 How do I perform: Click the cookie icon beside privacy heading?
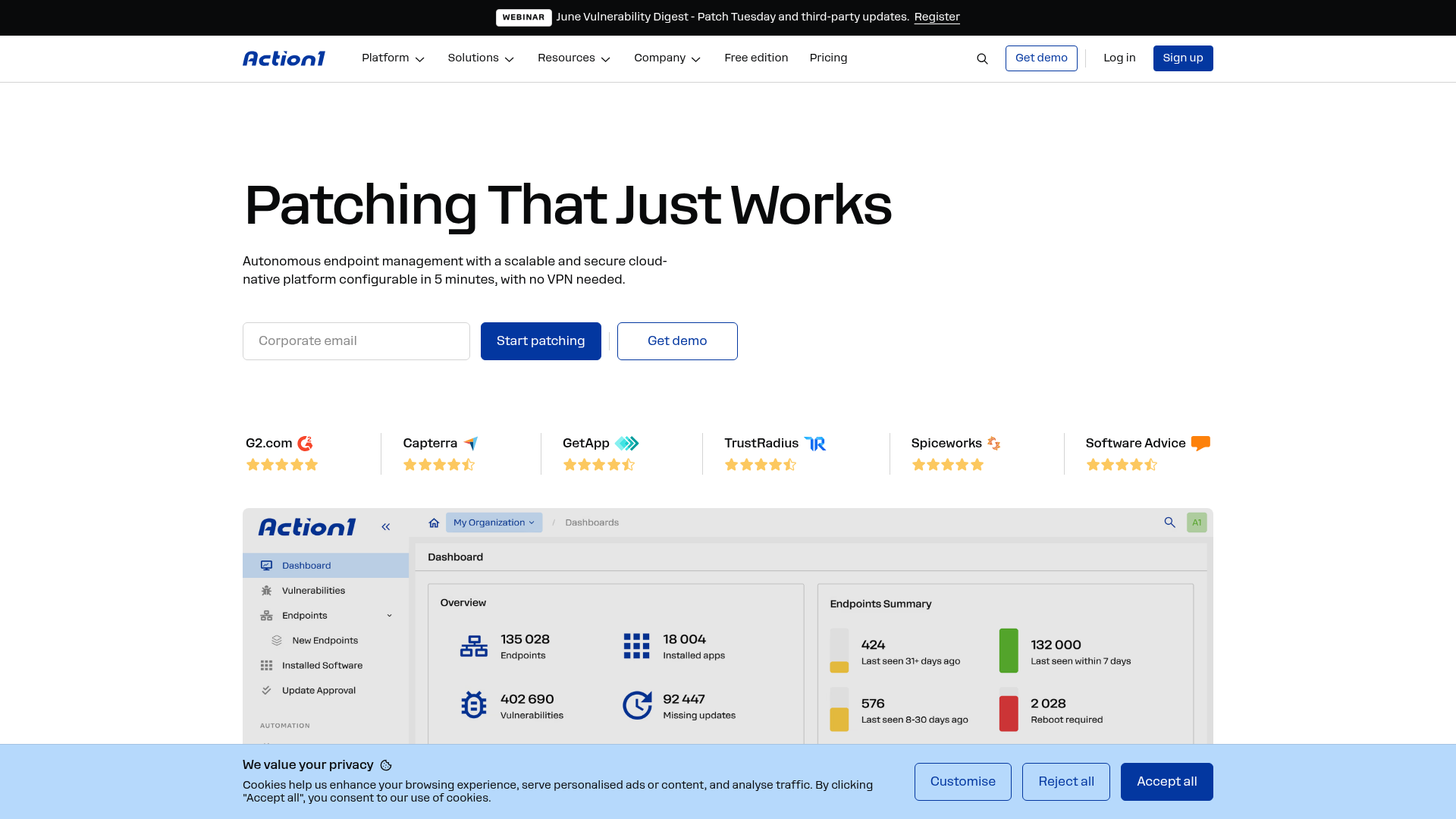[386, 766]
